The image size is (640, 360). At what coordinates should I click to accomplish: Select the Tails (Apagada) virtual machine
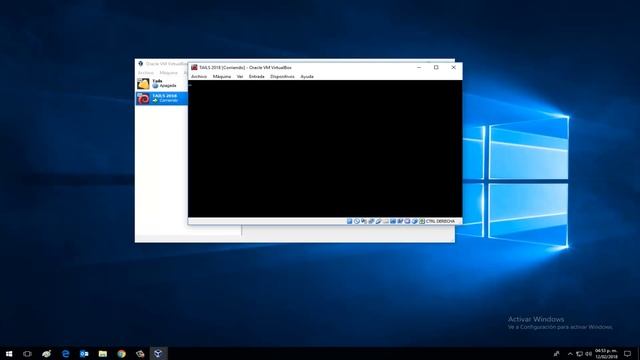162,83
